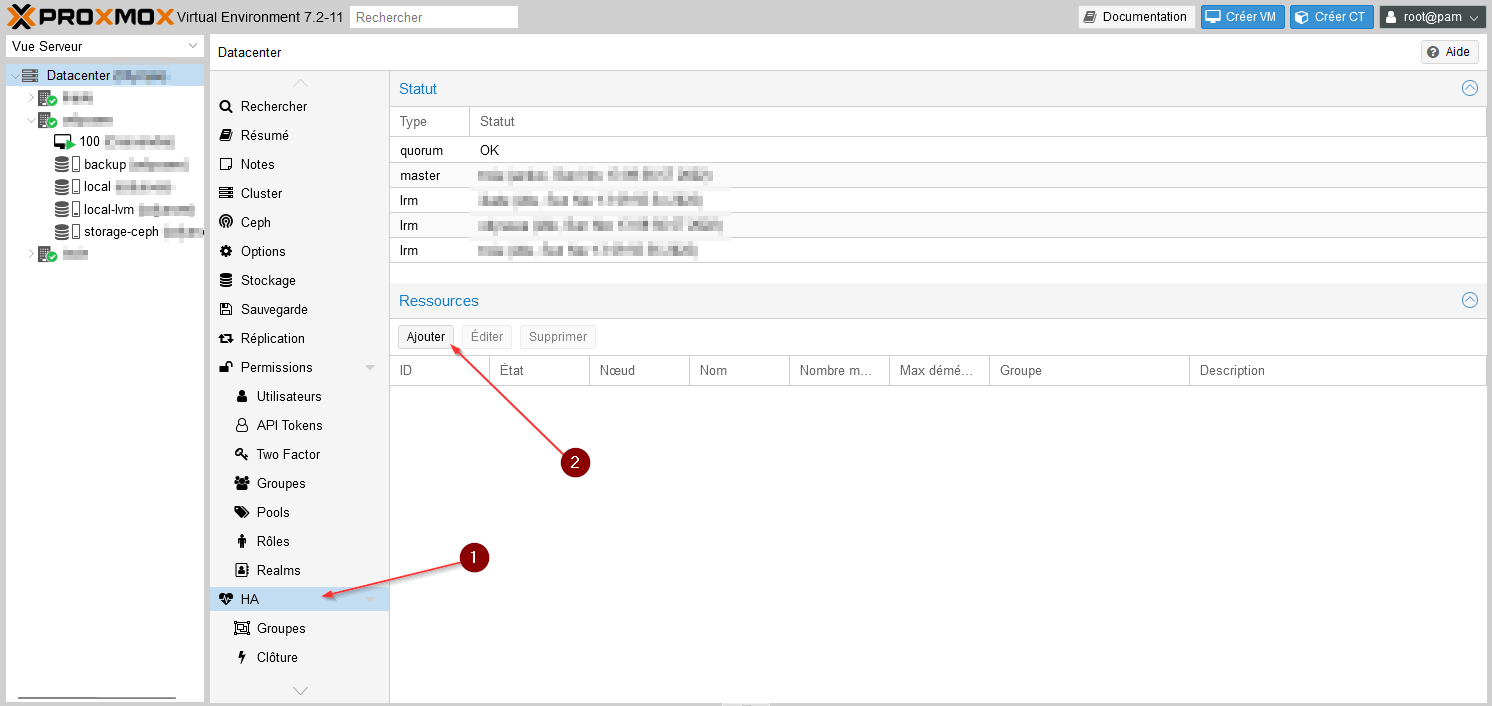Click the Rechercher search field
Viewport: 1492px width, 706px height.
click(434, 17)
